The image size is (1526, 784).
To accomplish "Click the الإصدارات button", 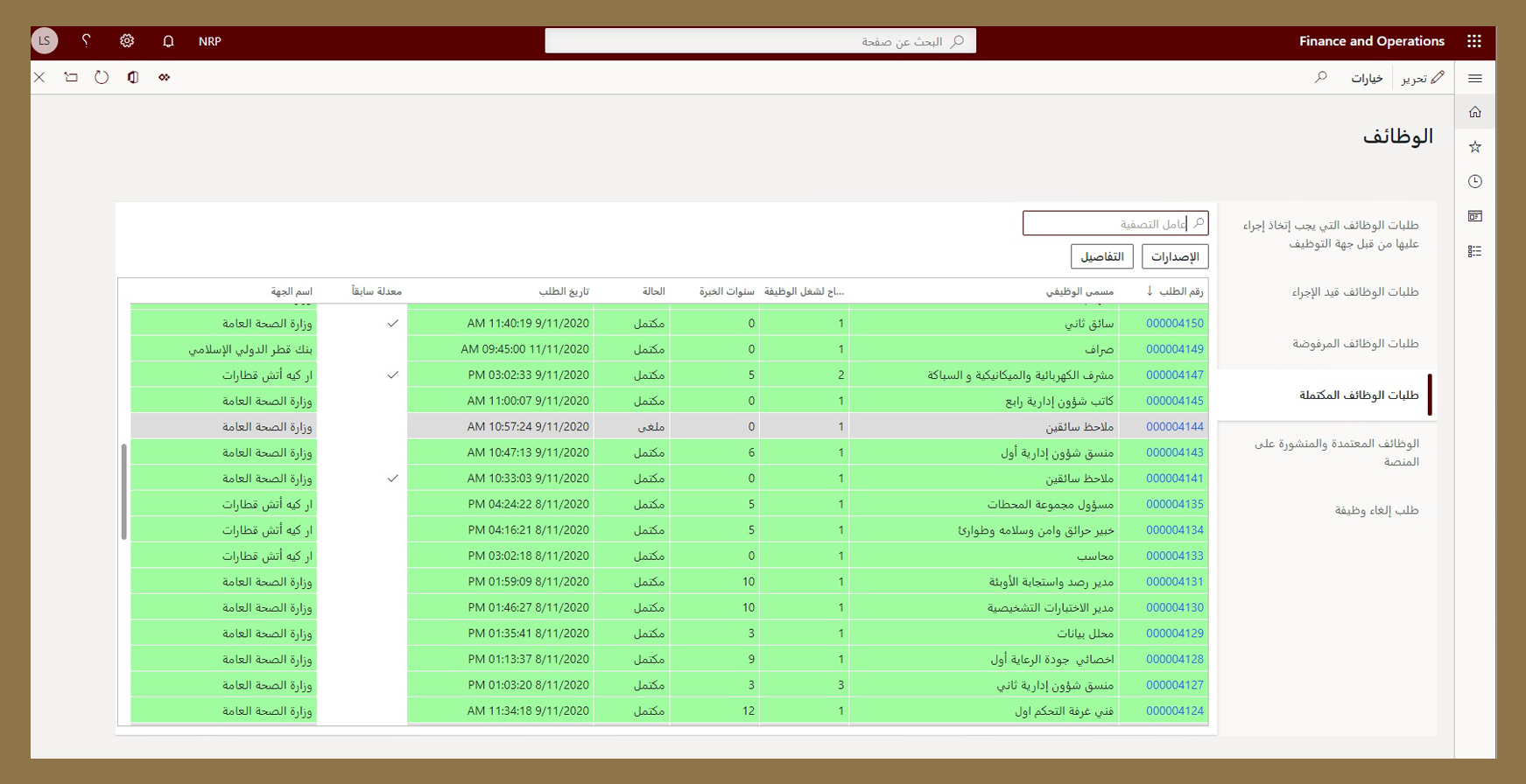I will (1175, 256).
